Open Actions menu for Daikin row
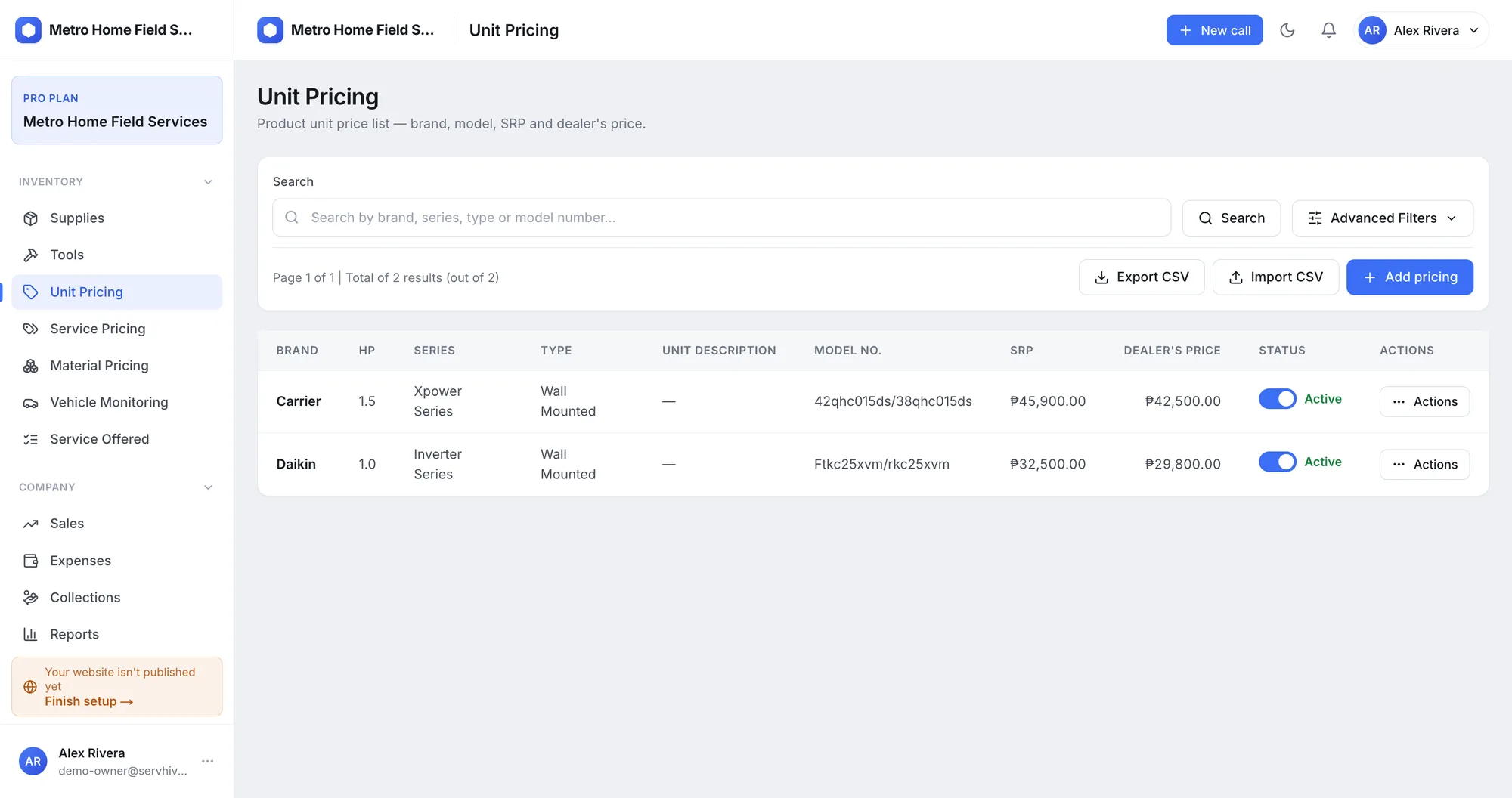1512x798 pixels. click(1424, 464)
